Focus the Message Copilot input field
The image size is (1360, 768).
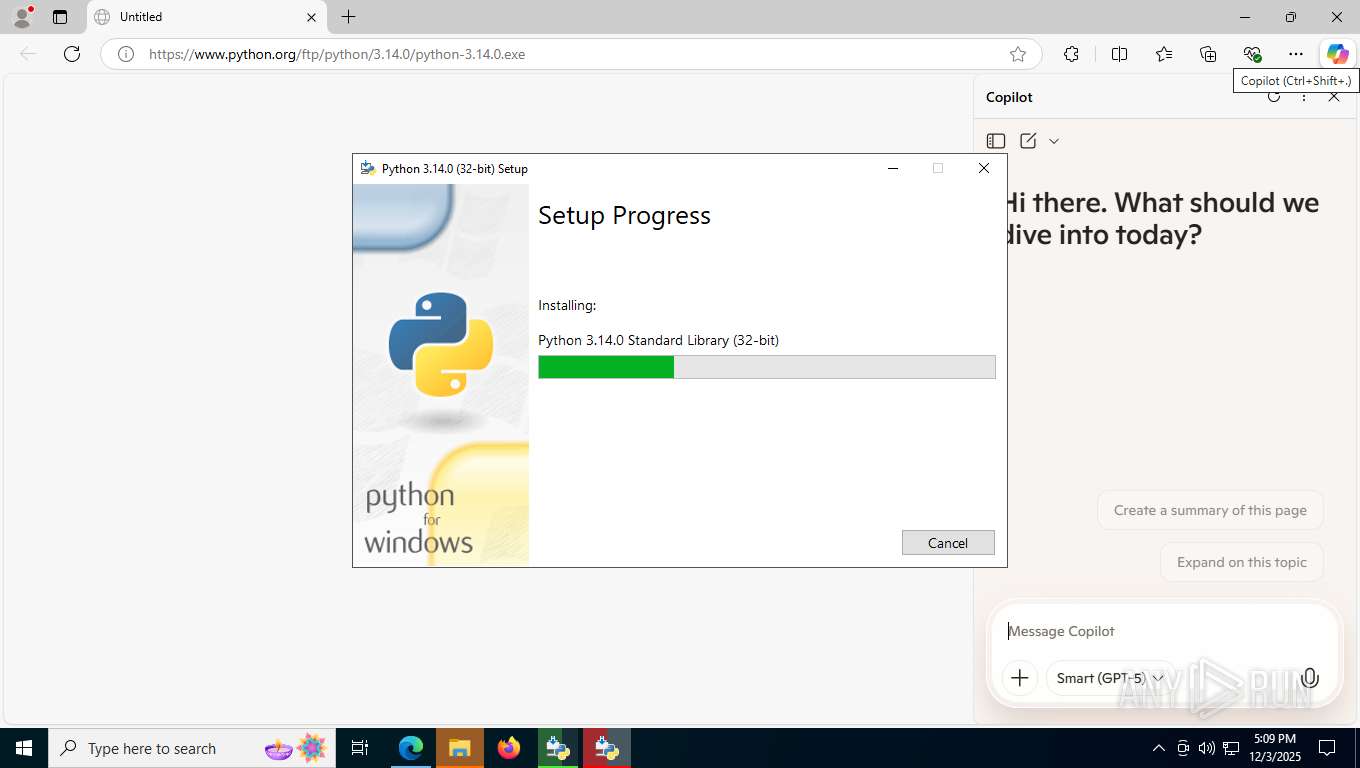pyautogui.click(x=1165, y=631)
